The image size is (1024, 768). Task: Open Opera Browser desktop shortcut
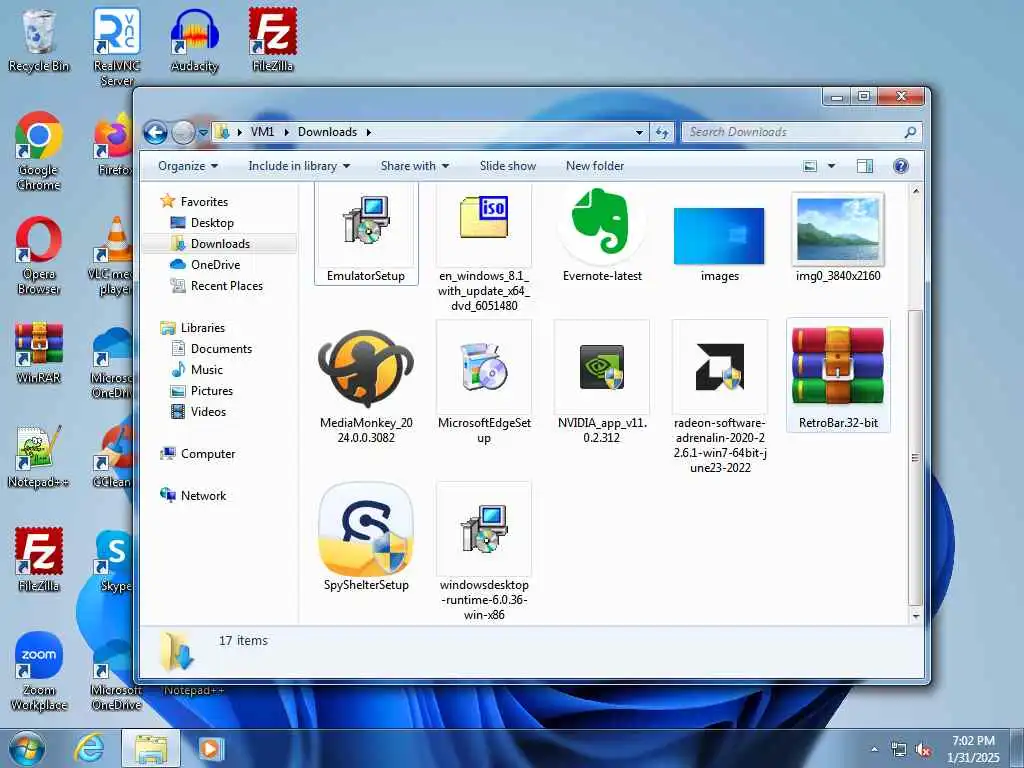(x=39, y=256)
